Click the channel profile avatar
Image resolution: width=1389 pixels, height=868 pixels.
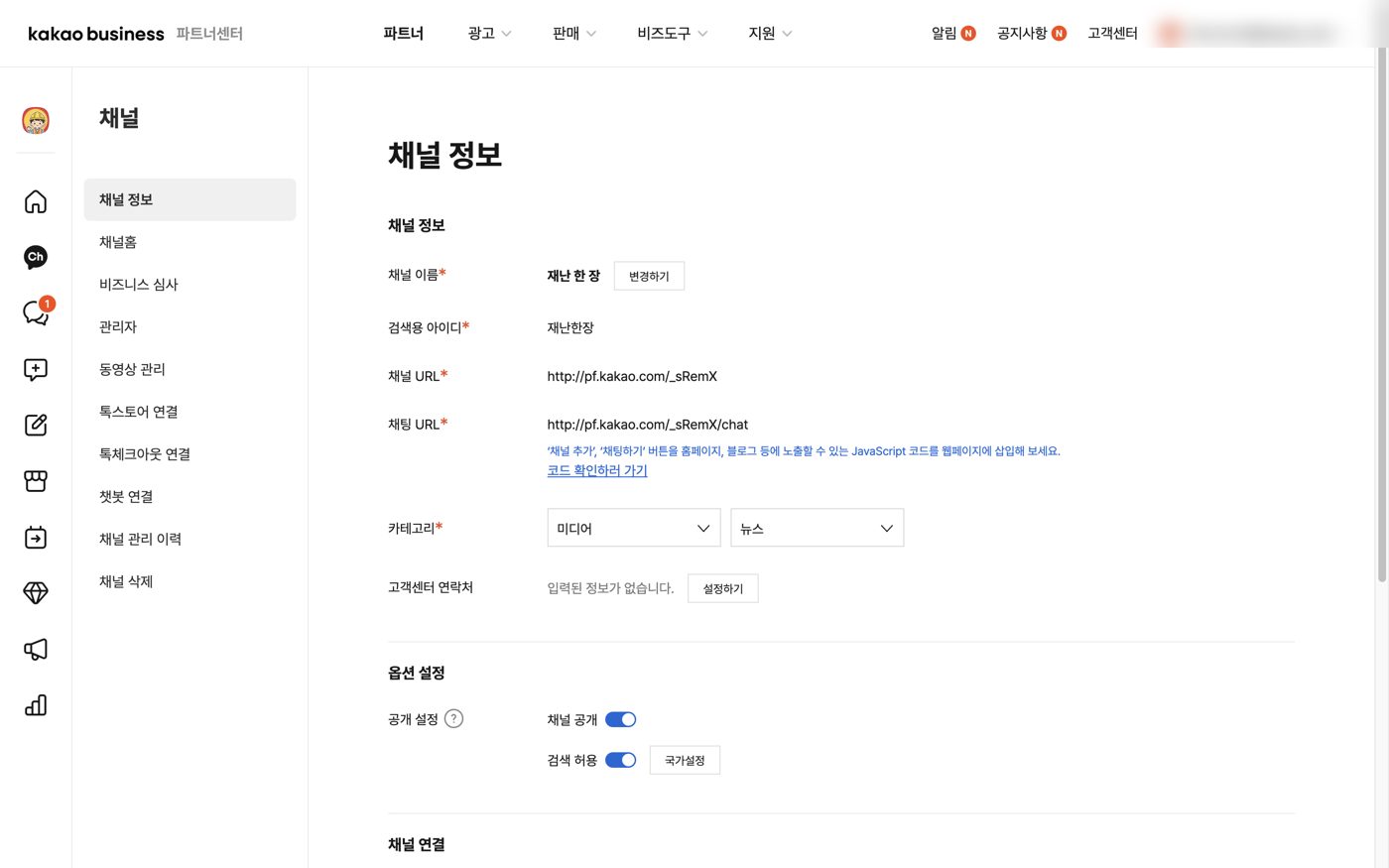[x=36, y=120]
